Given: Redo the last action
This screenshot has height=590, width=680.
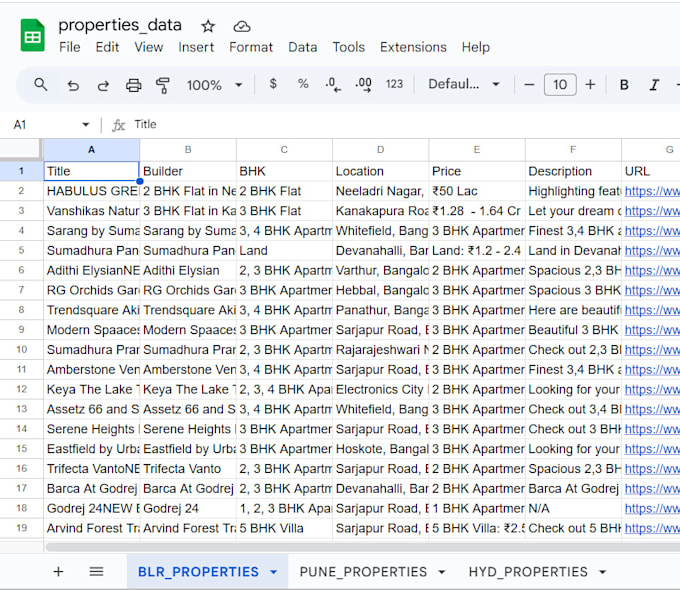Looking at the screenshot, I should (103, 85).
